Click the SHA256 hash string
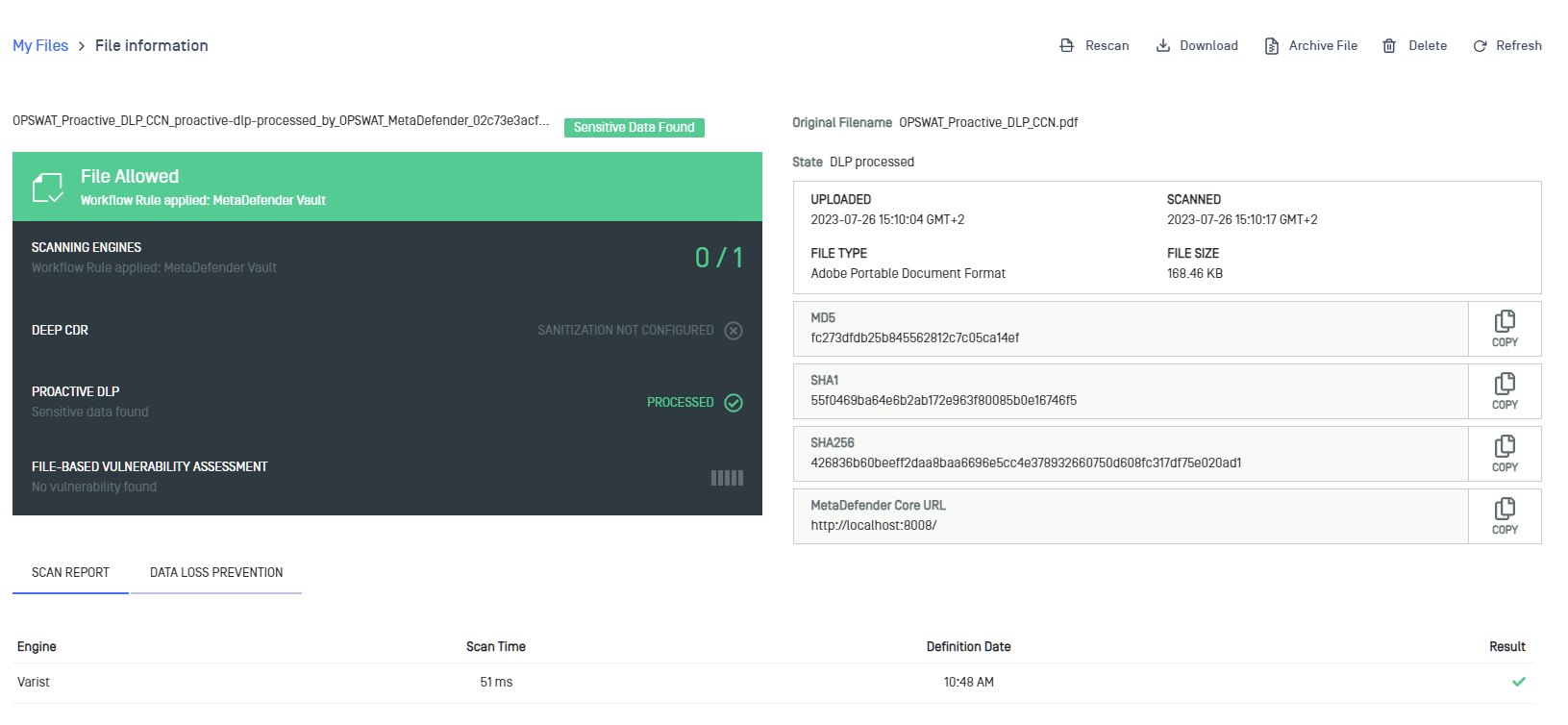 coord(1026,462)
